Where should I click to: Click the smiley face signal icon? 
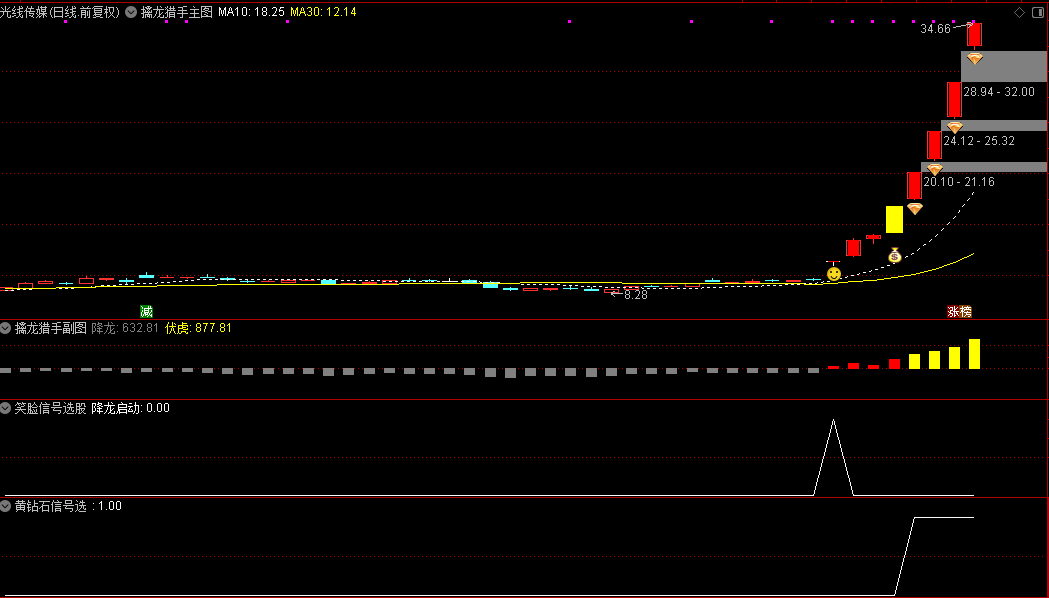pyautogui.click(x=834, y=274)
